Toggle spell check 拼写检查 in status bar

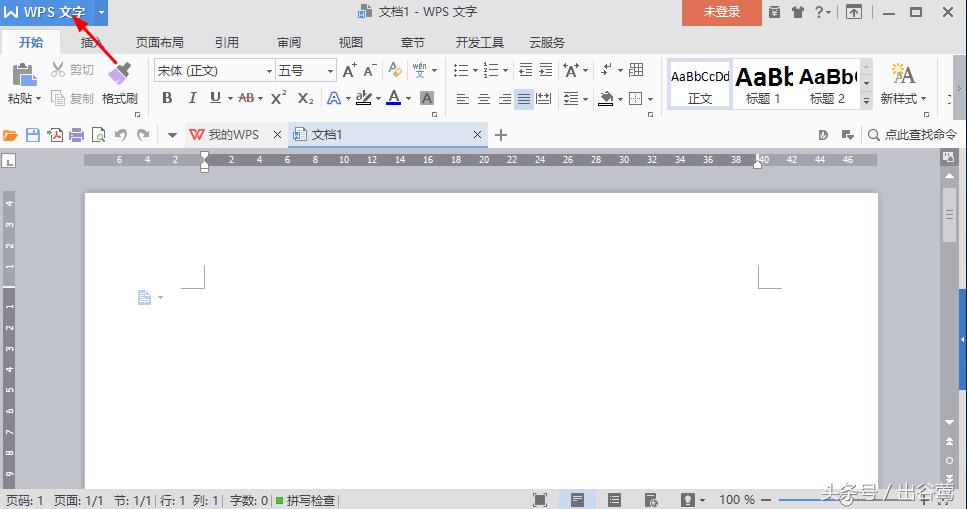point(305,500)
